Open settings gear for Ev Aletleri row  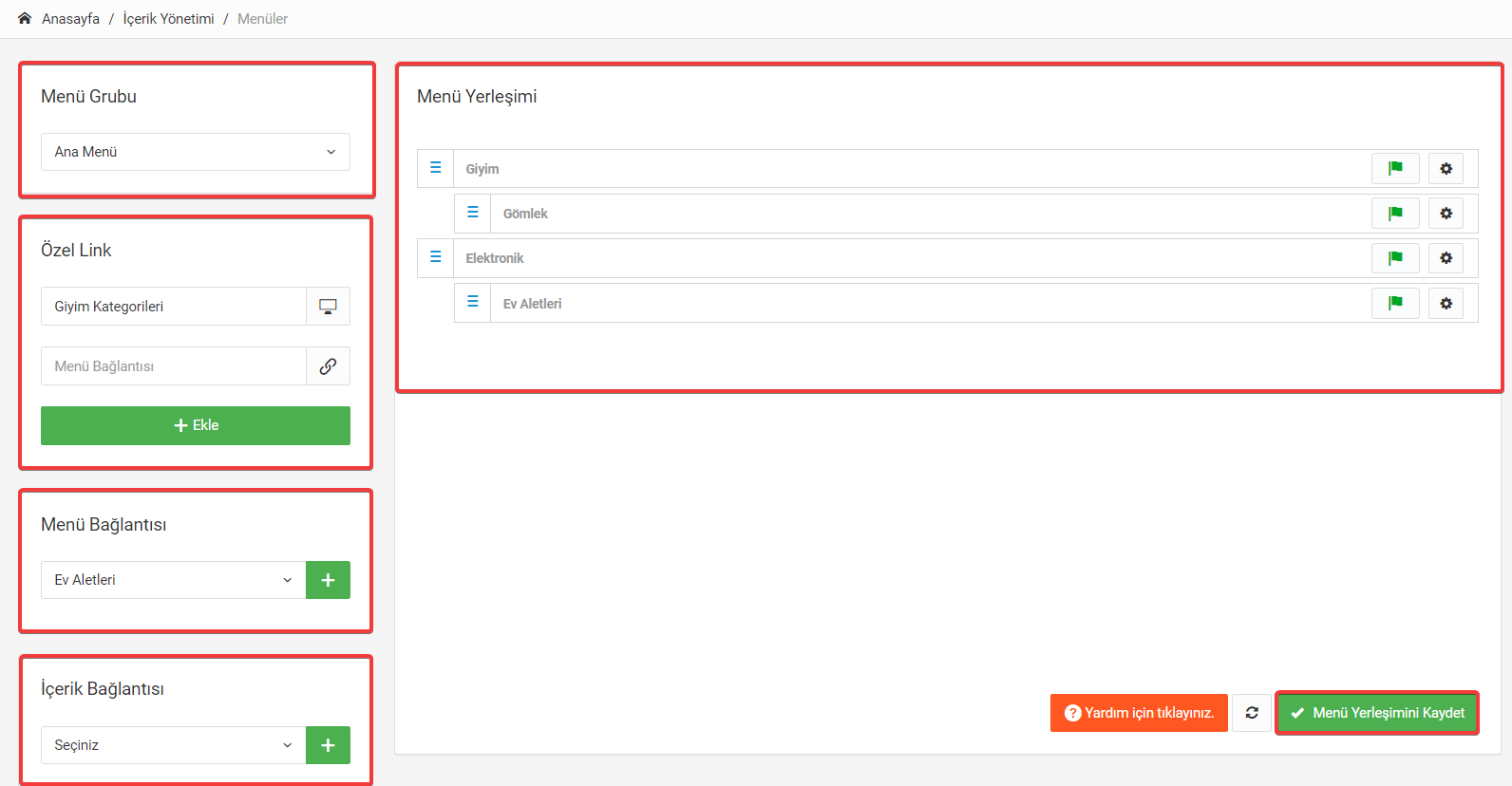click(1446, 303)
